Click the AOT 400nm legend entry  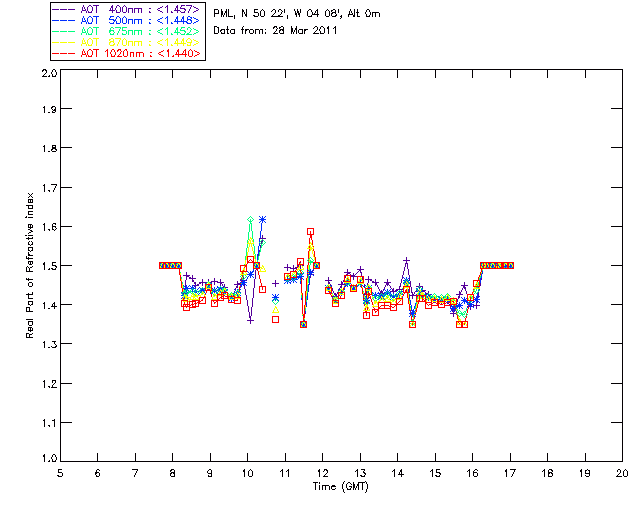tap(127, 9)
